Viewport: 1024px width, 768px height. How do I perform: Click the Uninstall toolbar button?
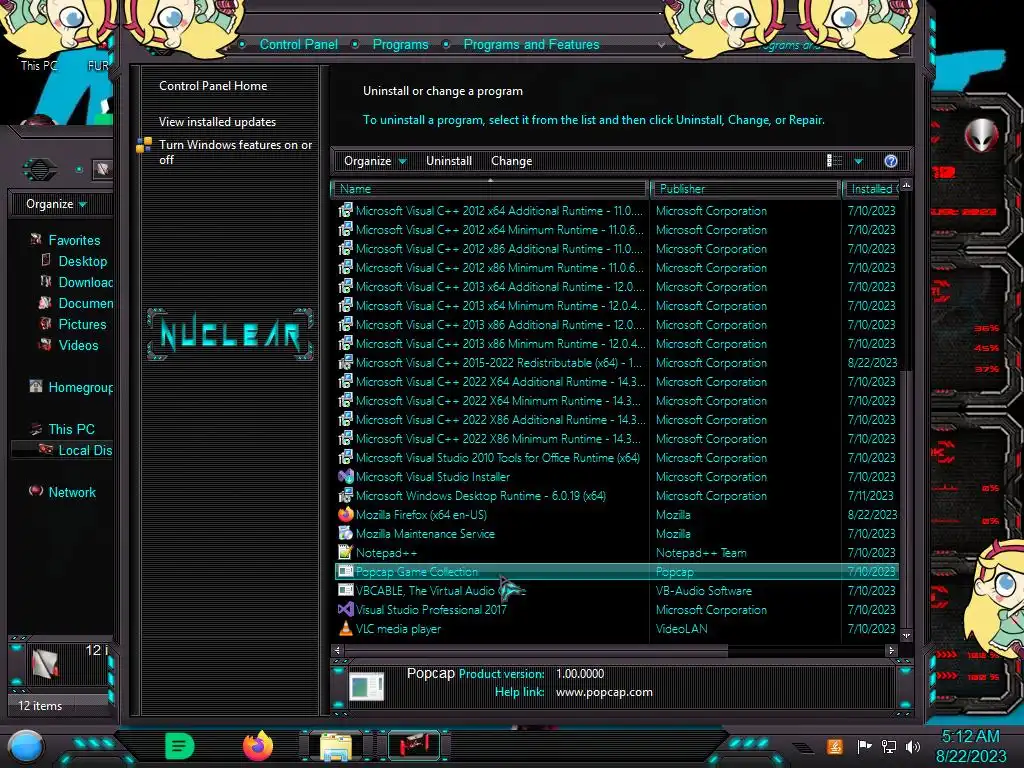(449, 161)
